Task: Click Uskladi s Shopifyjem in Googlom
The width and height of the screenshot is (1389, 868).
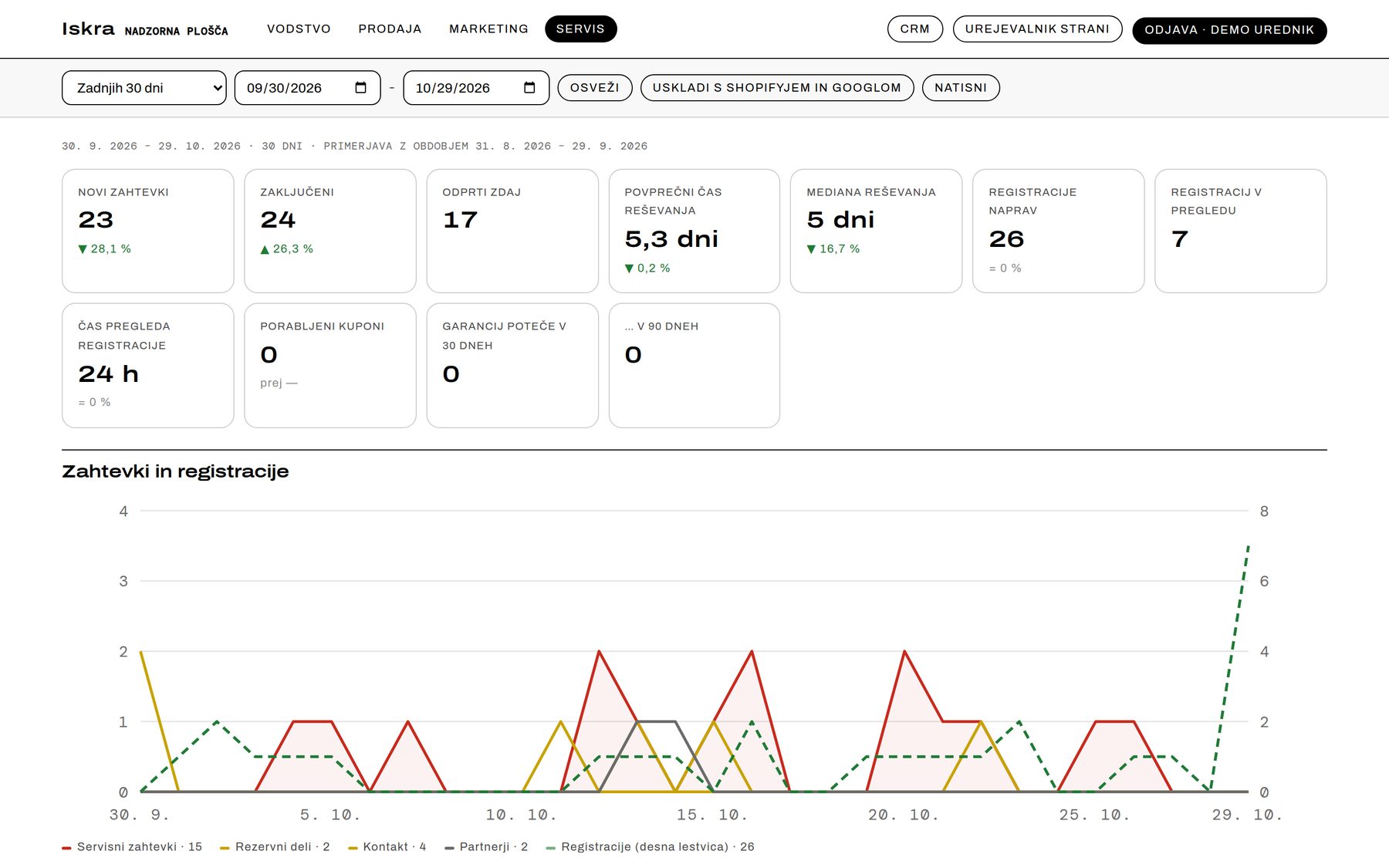Action: pyautogui.click(x=777, y=88)
